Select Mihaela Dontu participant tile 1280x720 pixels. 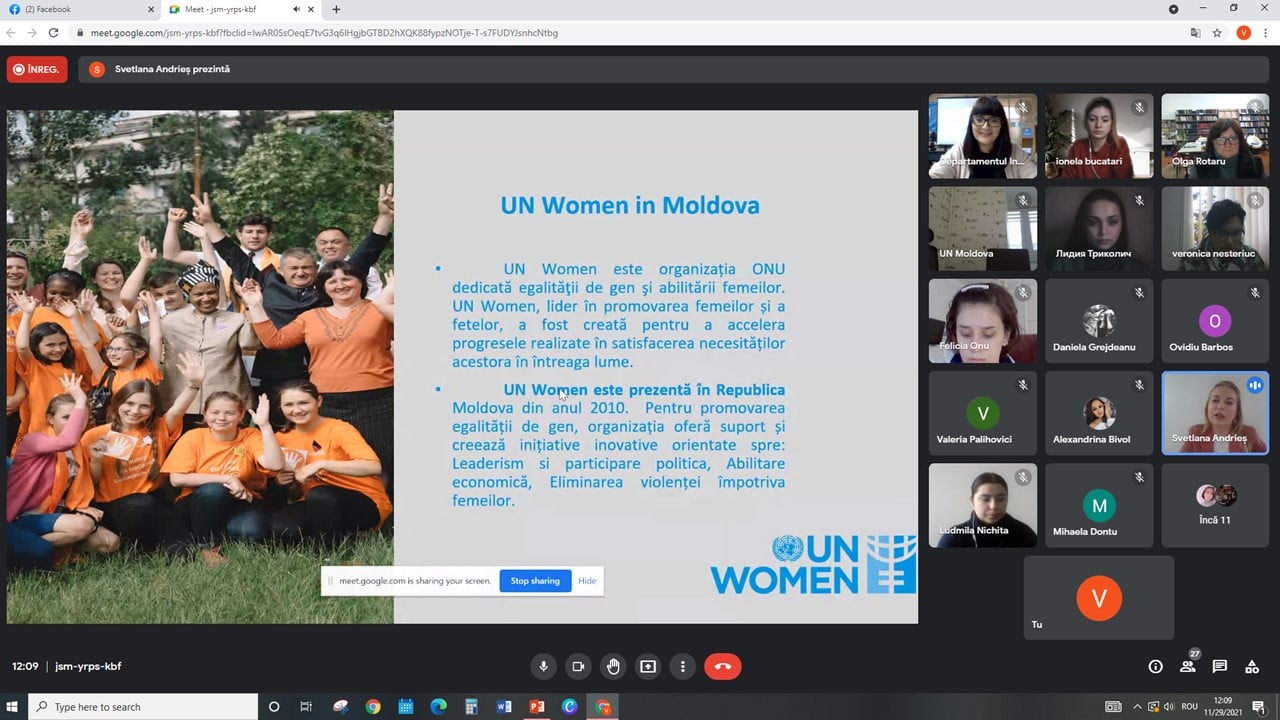[x=1099, y=505]
